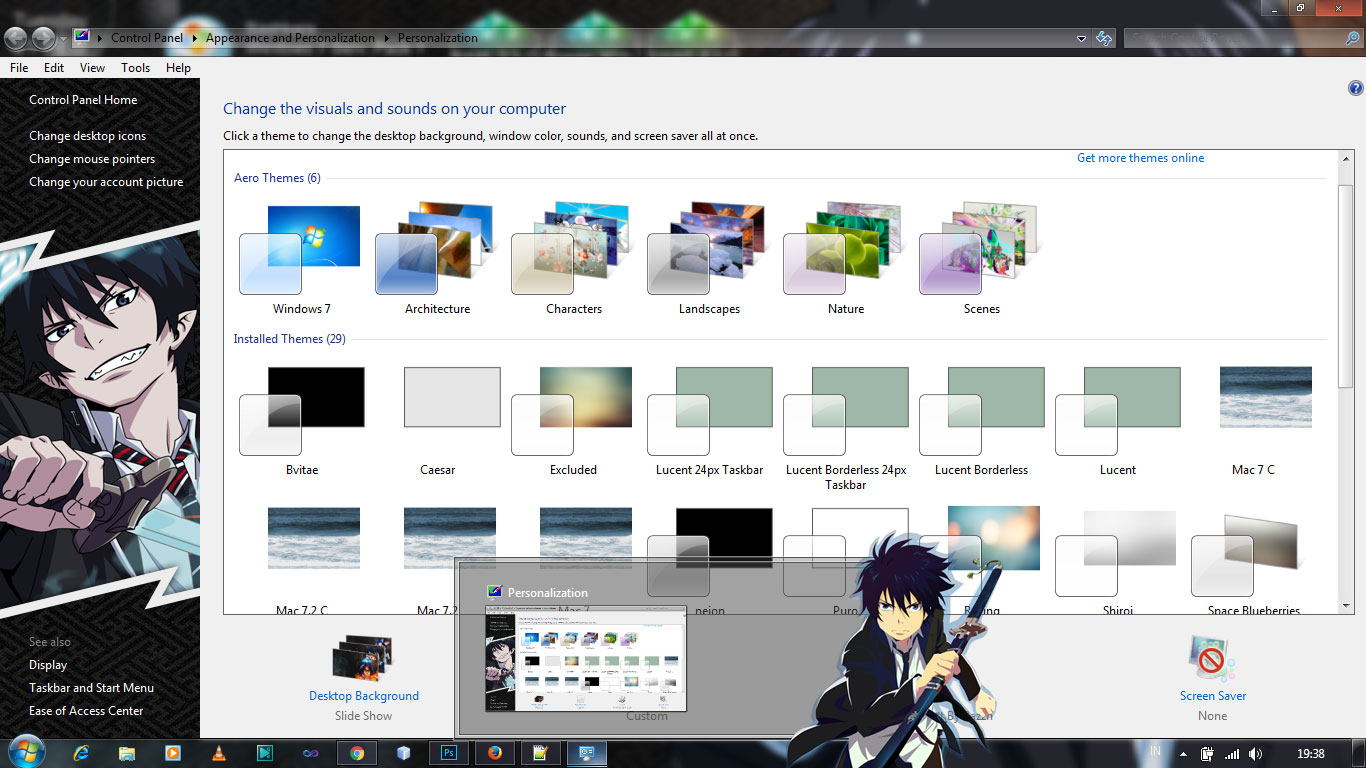Apply the Architecture Aero theme
The width and height of the screenshot is (1366, 768).
pos(437,258)
